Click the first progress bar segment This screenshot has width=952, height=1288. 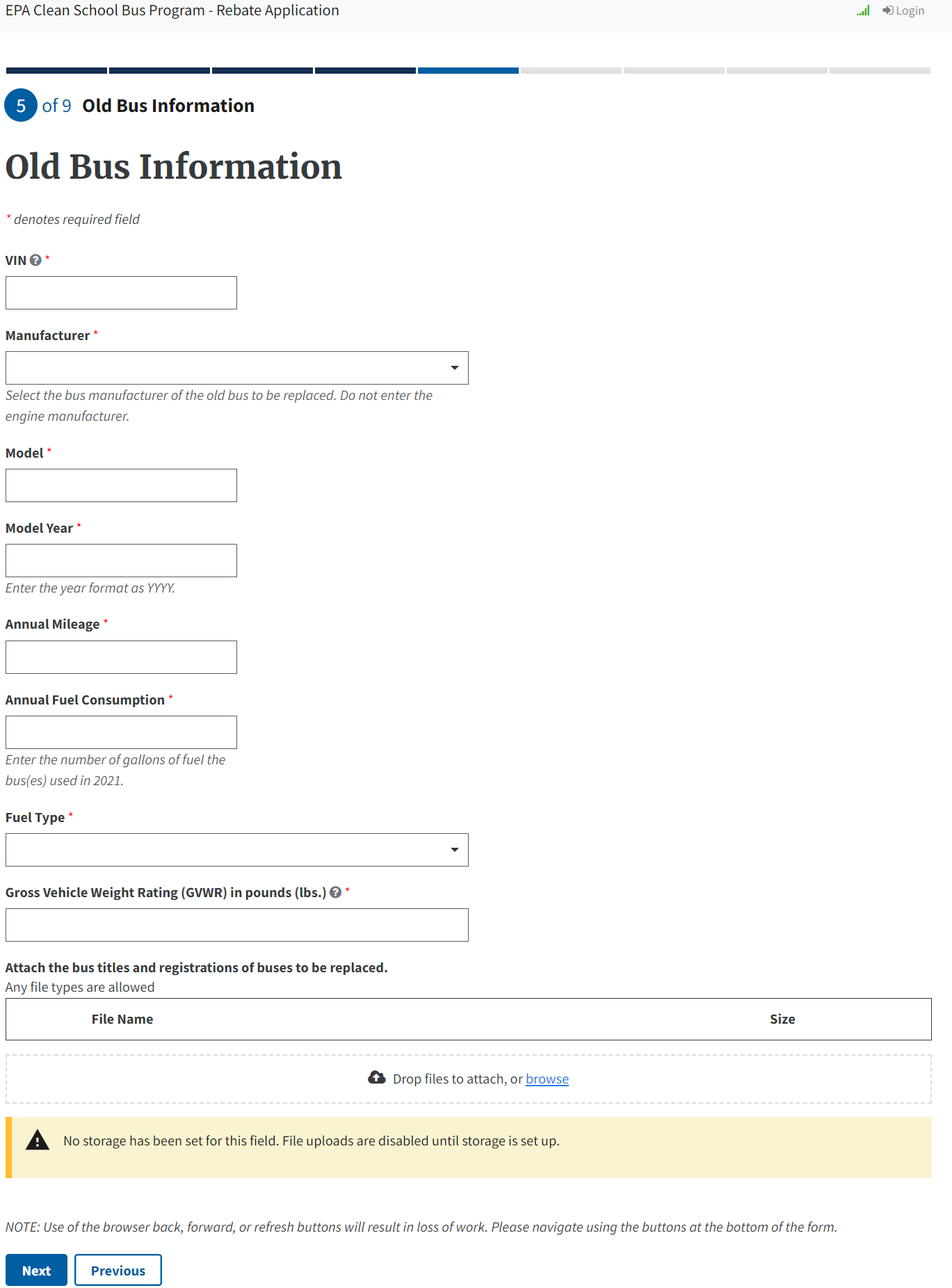tap(56, 71)
